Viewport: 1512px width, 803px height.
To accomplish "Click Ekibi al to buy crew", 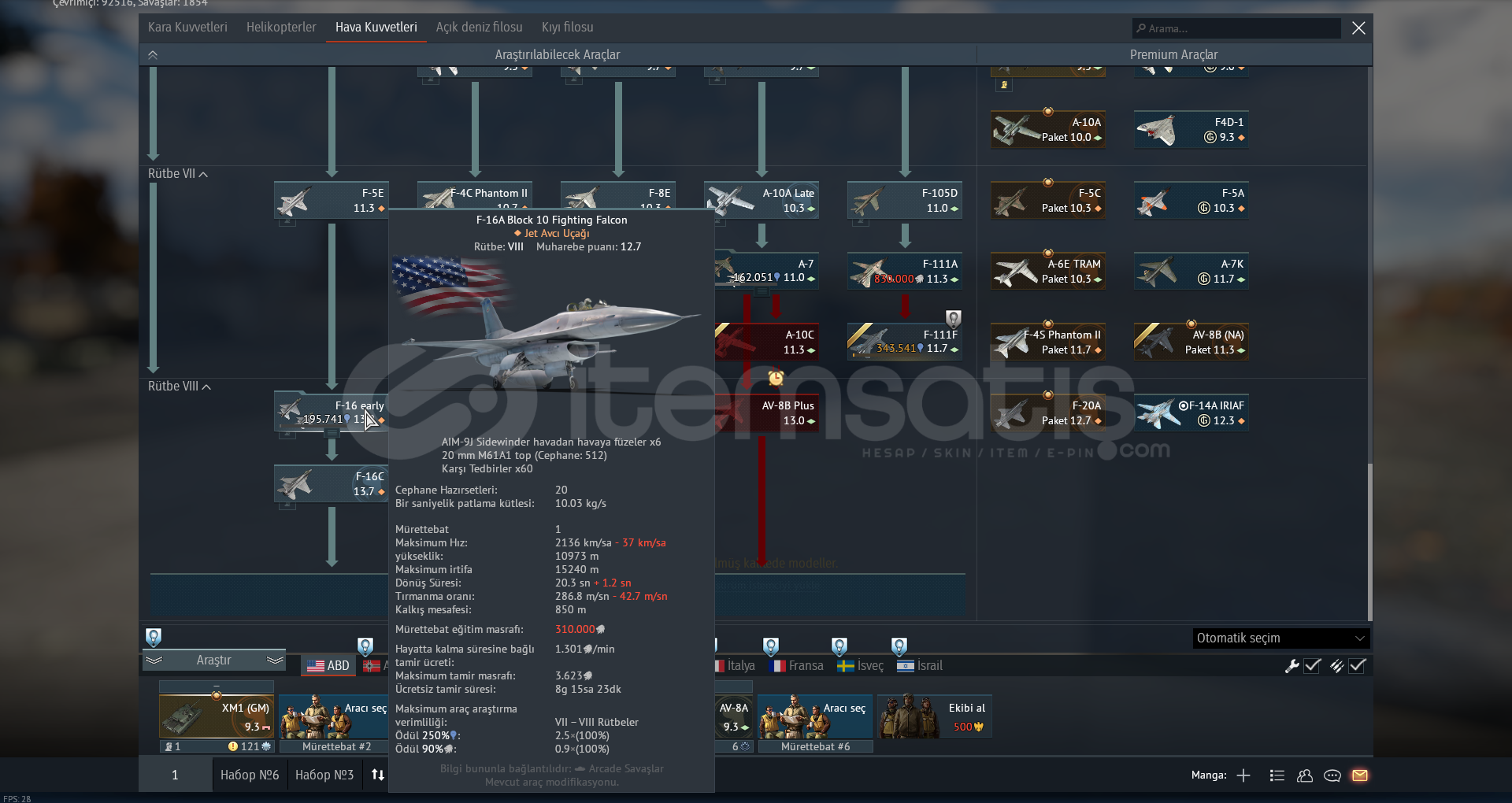I will coord(935,717).
